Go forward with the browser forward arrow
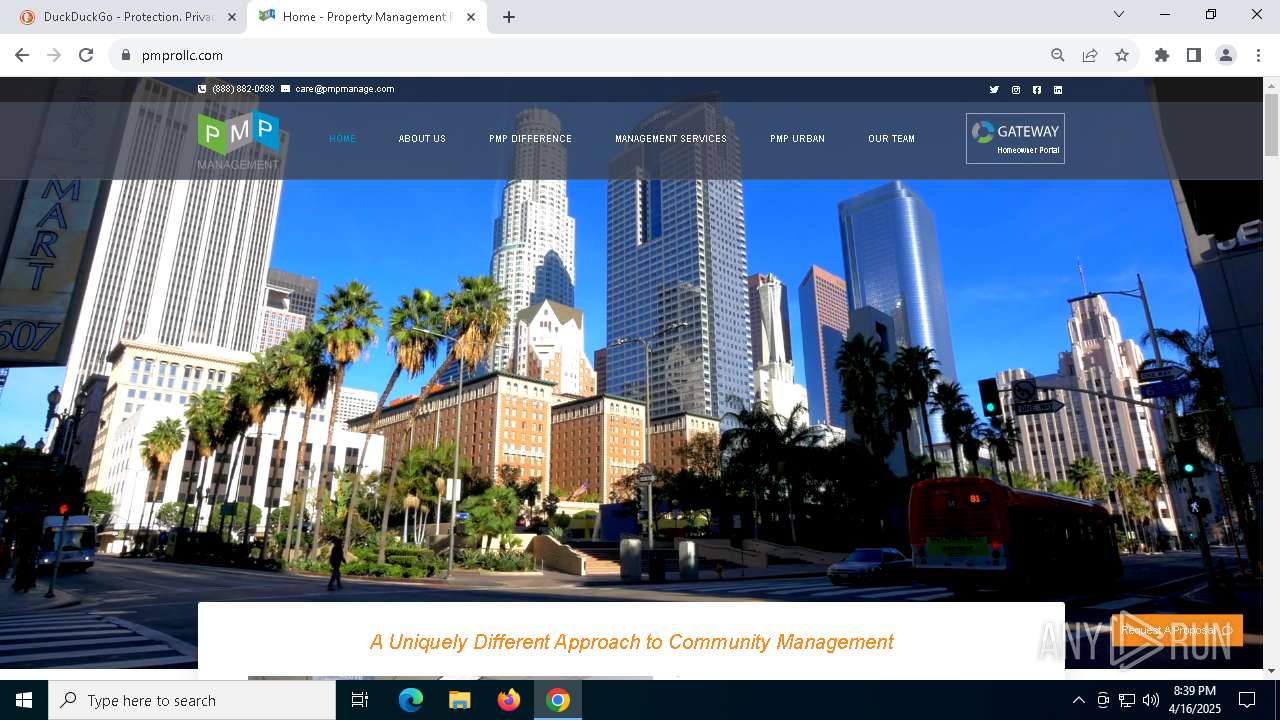 click(x=54, y=55)
